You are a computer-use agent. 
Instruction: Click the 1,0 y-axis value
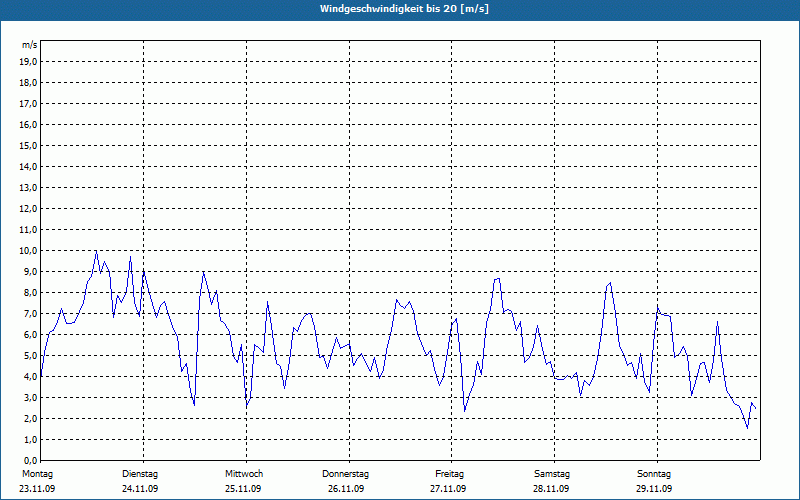pos(30,439)
